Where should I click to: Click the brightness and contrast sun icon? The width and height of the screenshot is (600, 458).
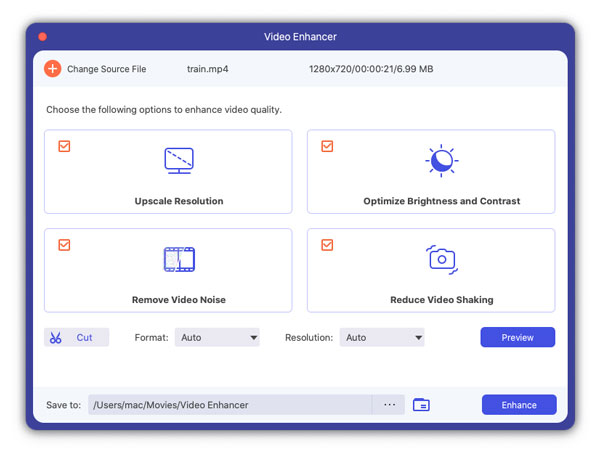tap(441, 160)
